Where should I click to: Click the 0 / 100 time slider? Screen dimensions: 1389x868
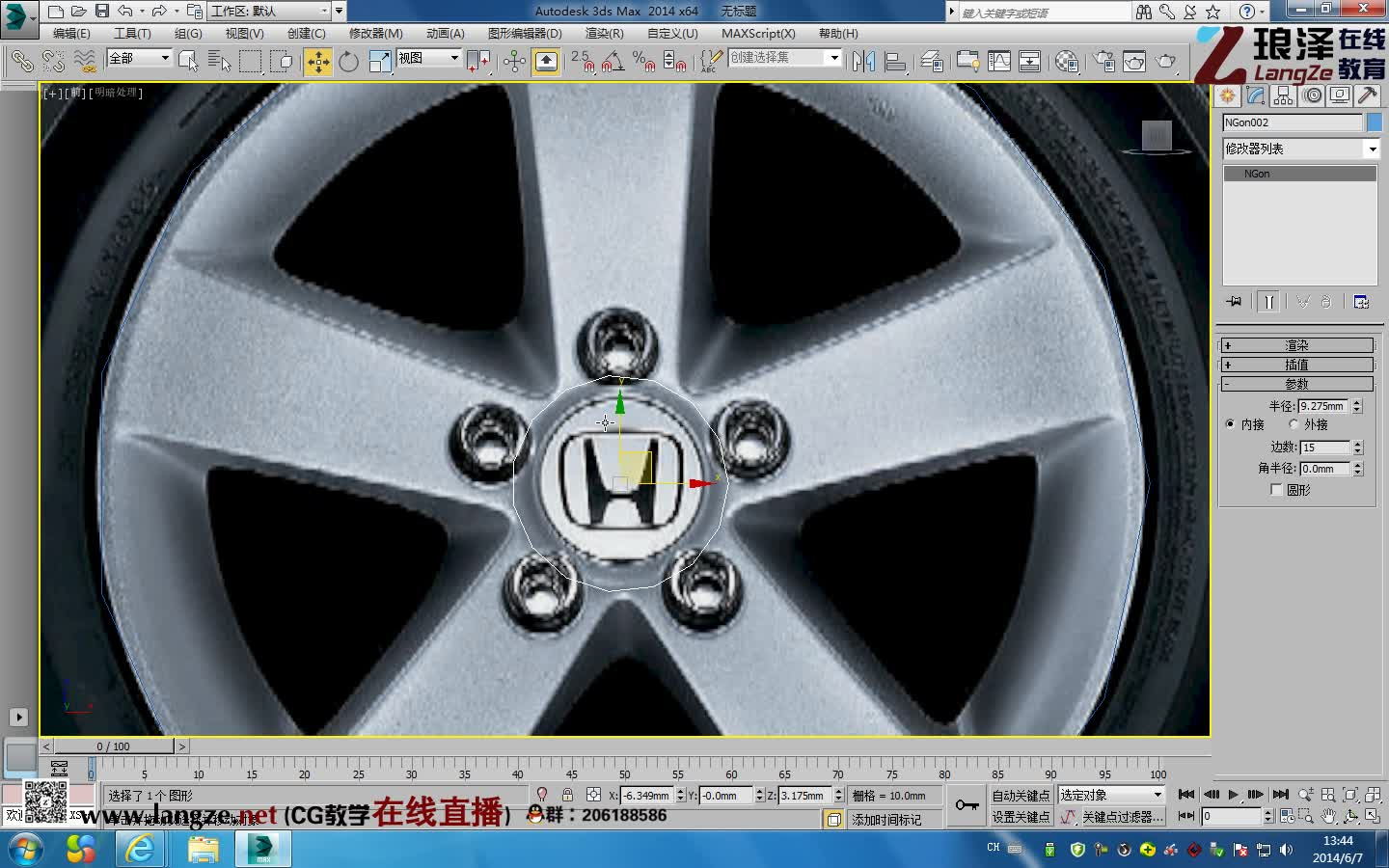pyautogui.click(x=114, y=746)
